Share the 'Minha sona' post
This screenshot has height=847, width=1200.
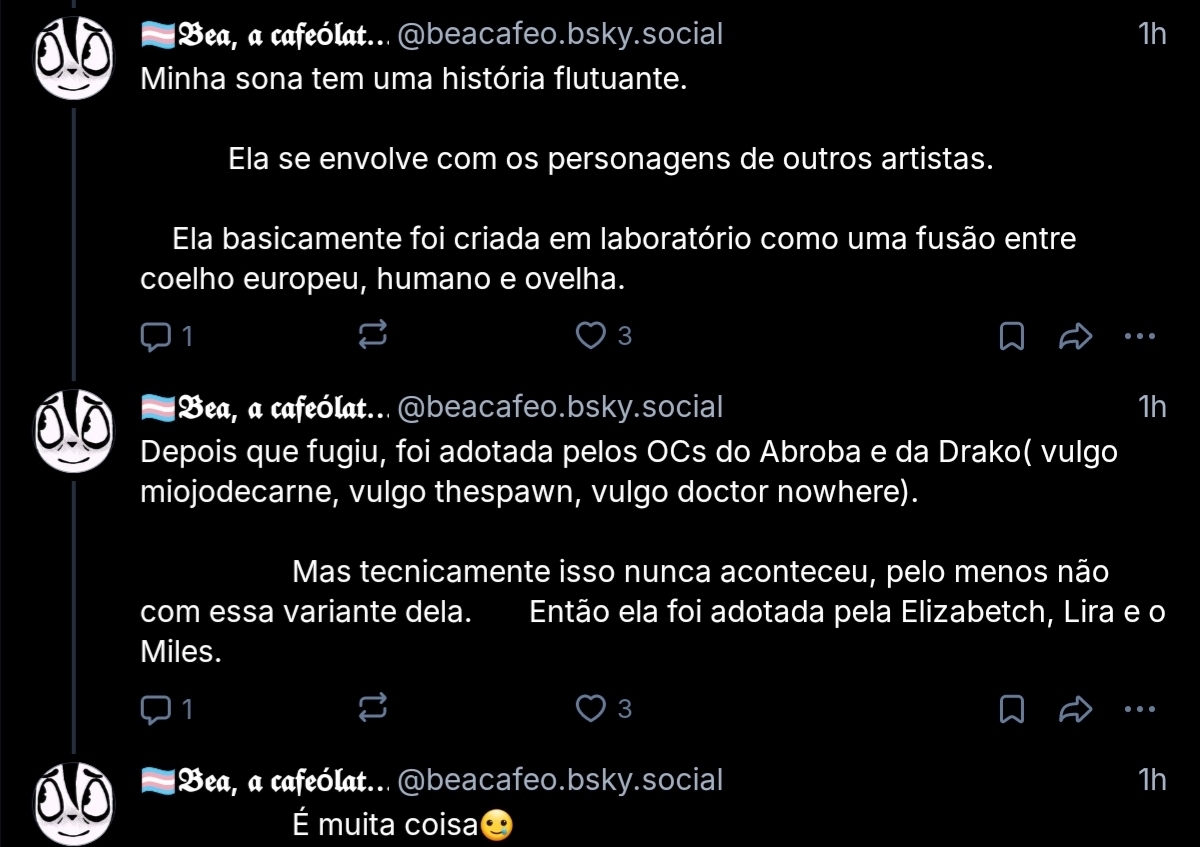click(1074, 337)
